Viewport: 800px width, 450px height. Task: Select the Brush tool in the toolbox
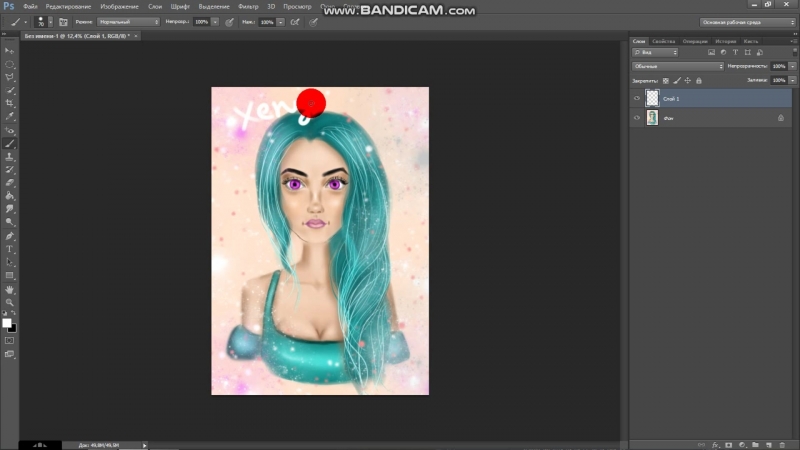[9, 144]
